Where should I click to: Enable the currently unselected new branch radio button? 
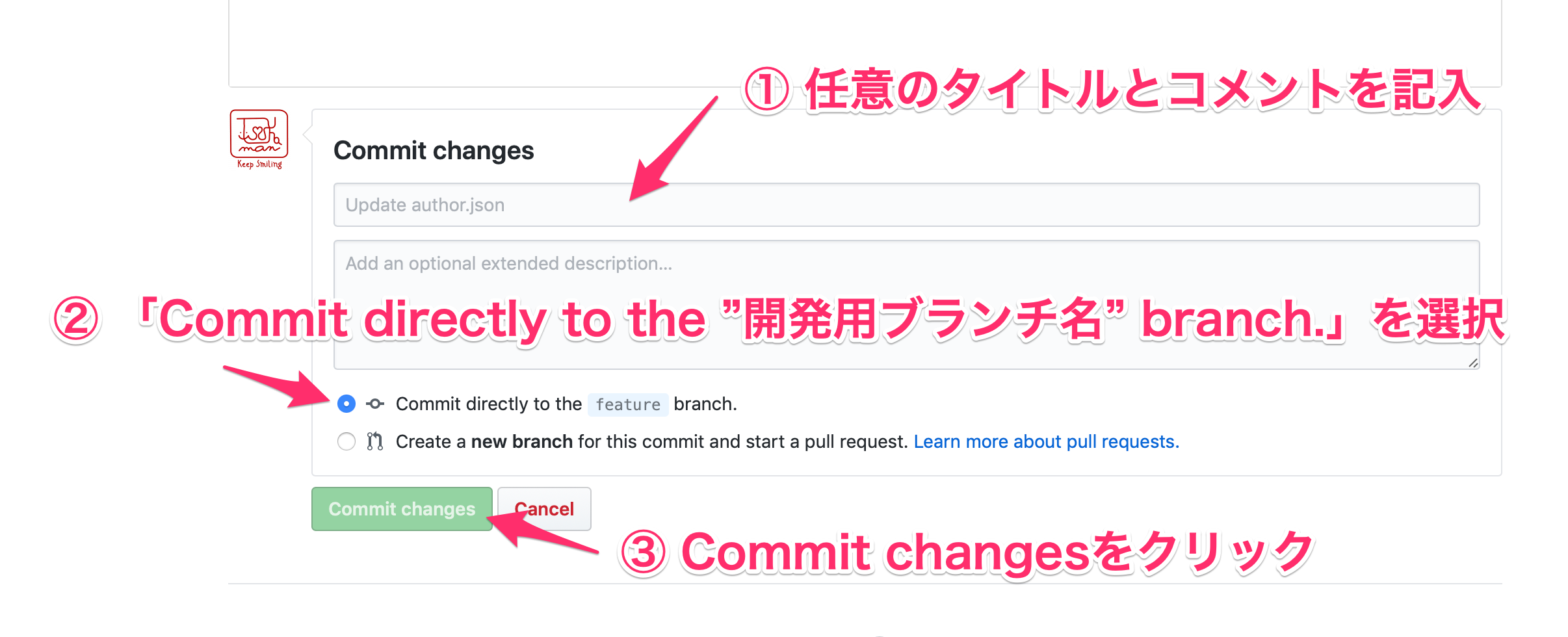click(x=346, y=441)
